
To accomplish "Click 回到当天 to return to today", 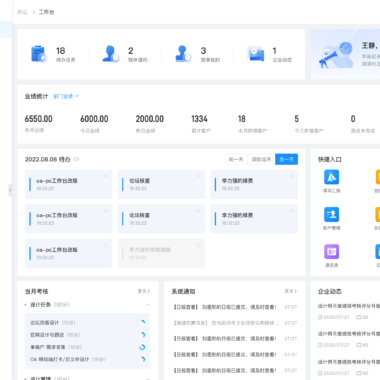I will [261, 159].
